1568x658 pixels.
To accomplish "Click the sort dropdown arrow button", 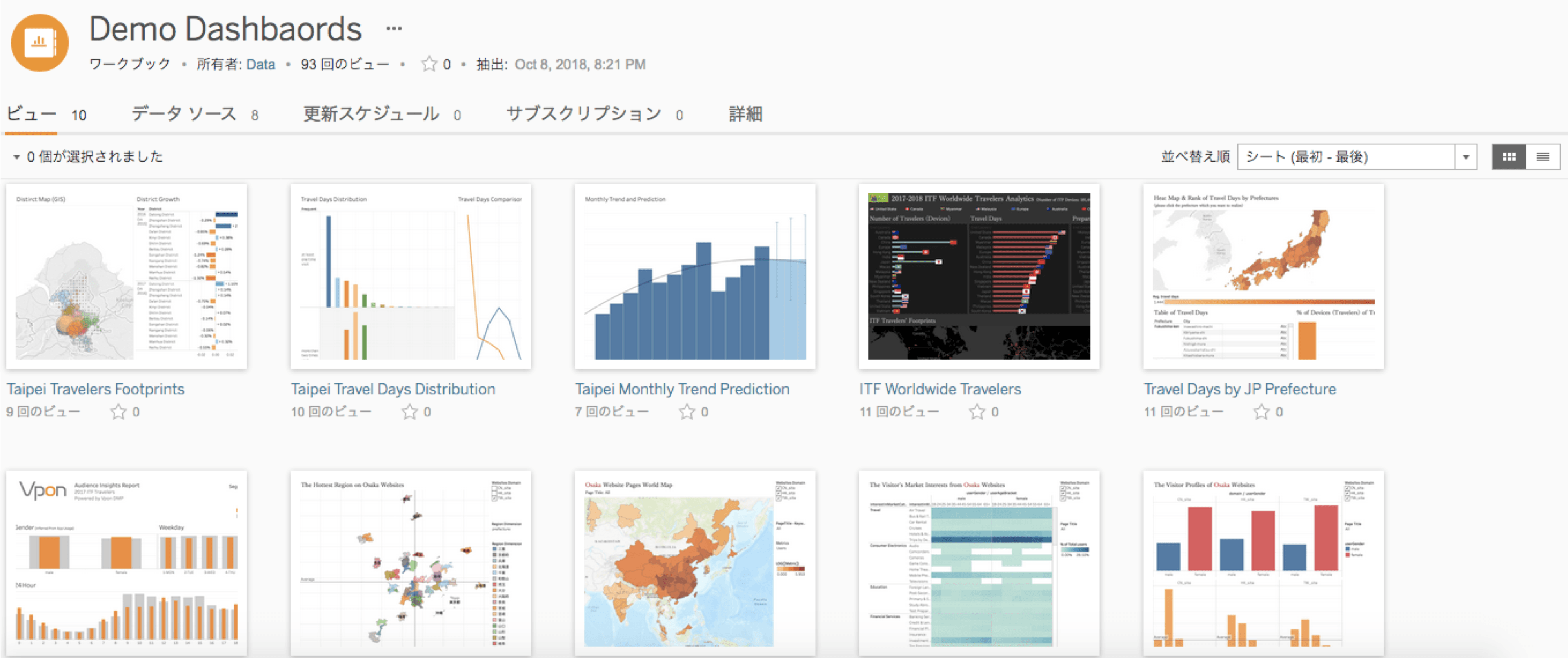I will coord(1466,157).
